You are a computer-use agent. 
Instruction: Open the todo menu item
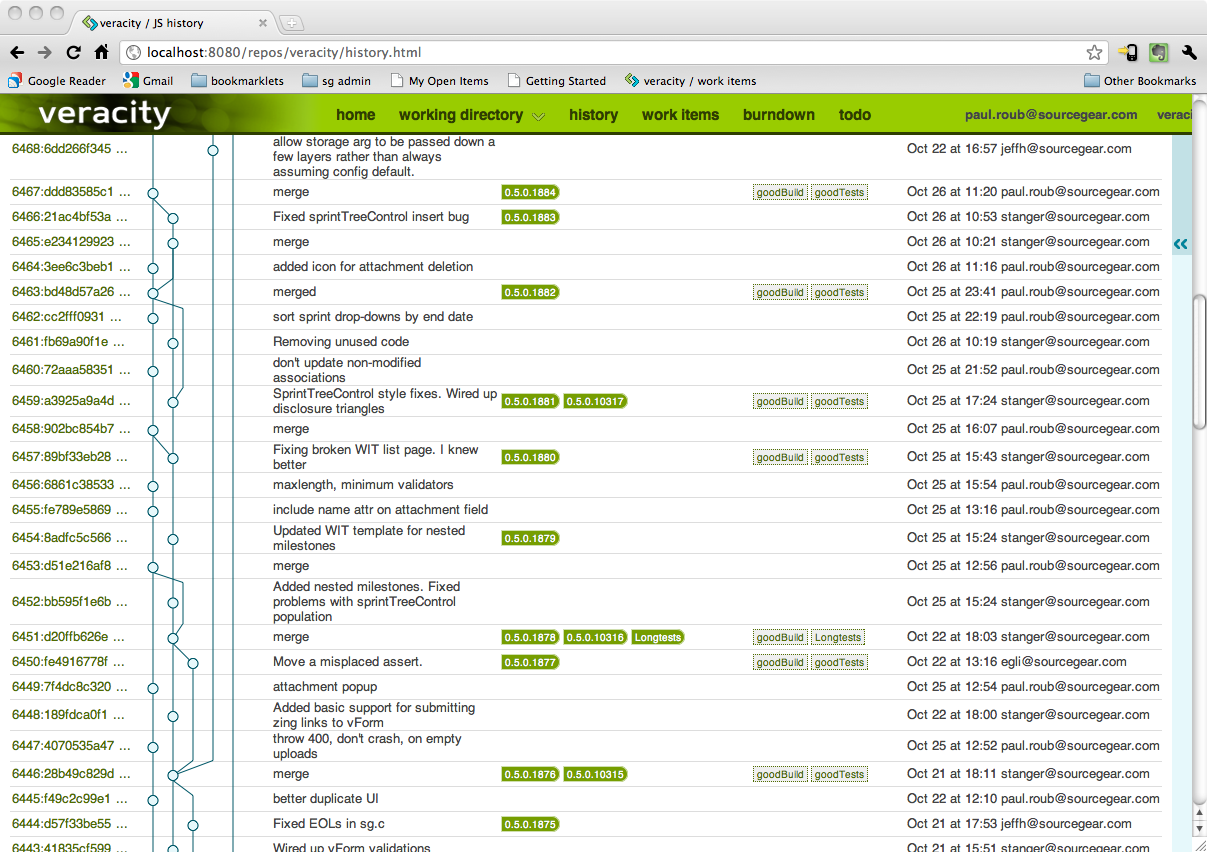(x=855, y=115)
